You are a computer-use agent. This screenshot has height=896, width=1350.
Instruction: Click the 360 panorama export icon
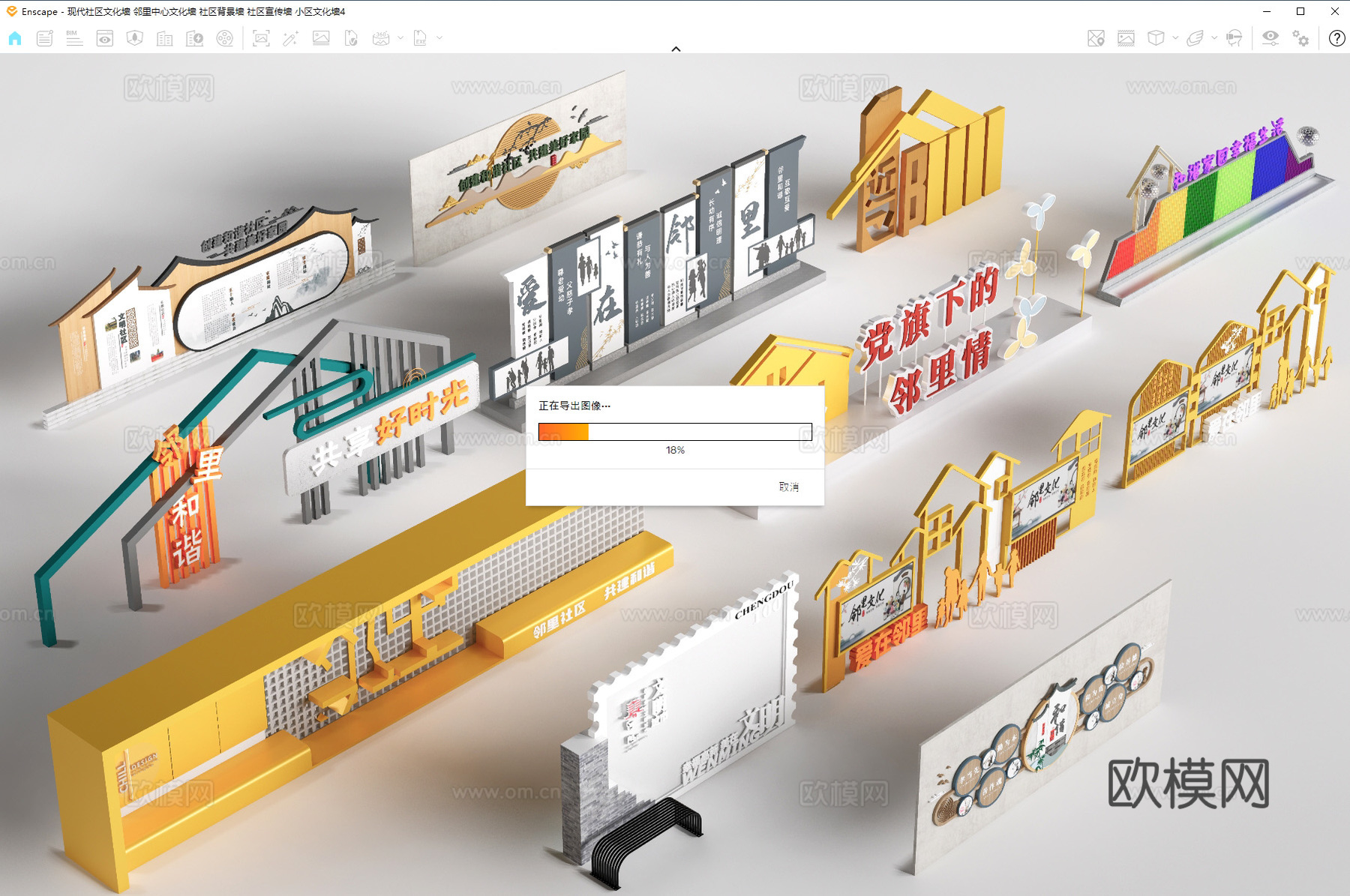coord(381,38)
